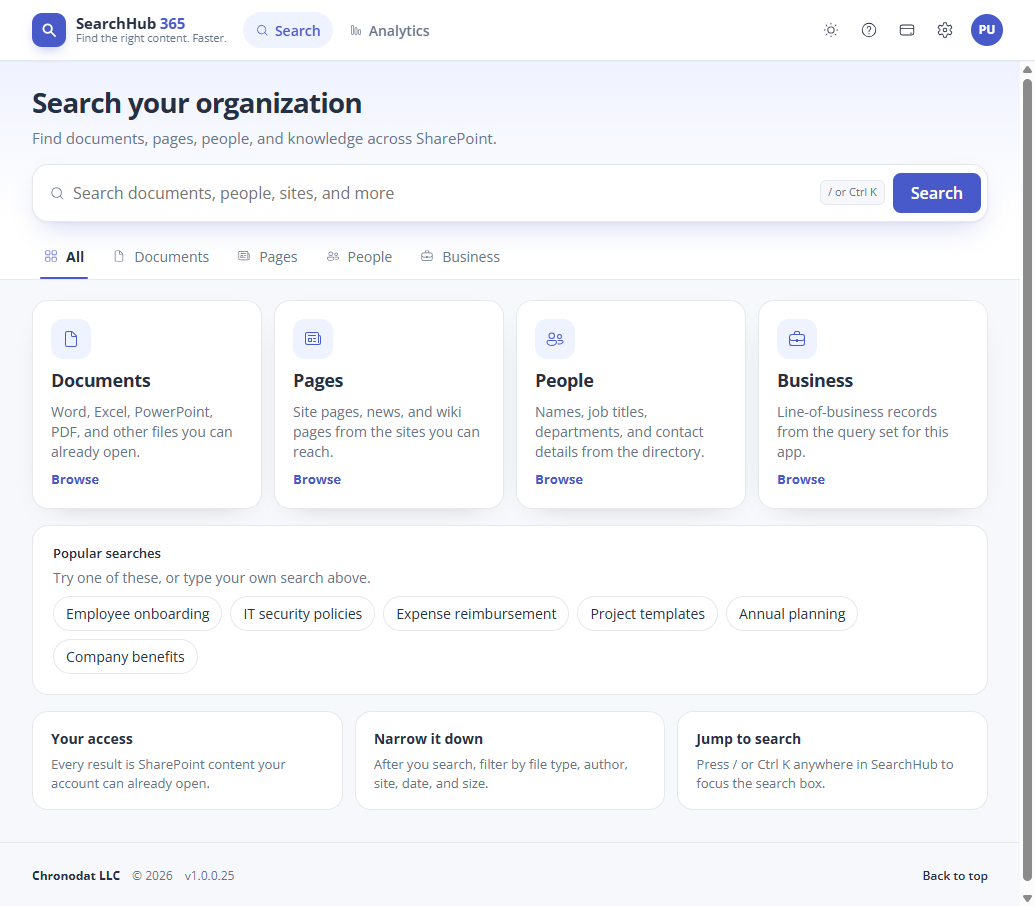Click the Back to top link
Viewport: 1035px width, 906px height.
[955, 876]
